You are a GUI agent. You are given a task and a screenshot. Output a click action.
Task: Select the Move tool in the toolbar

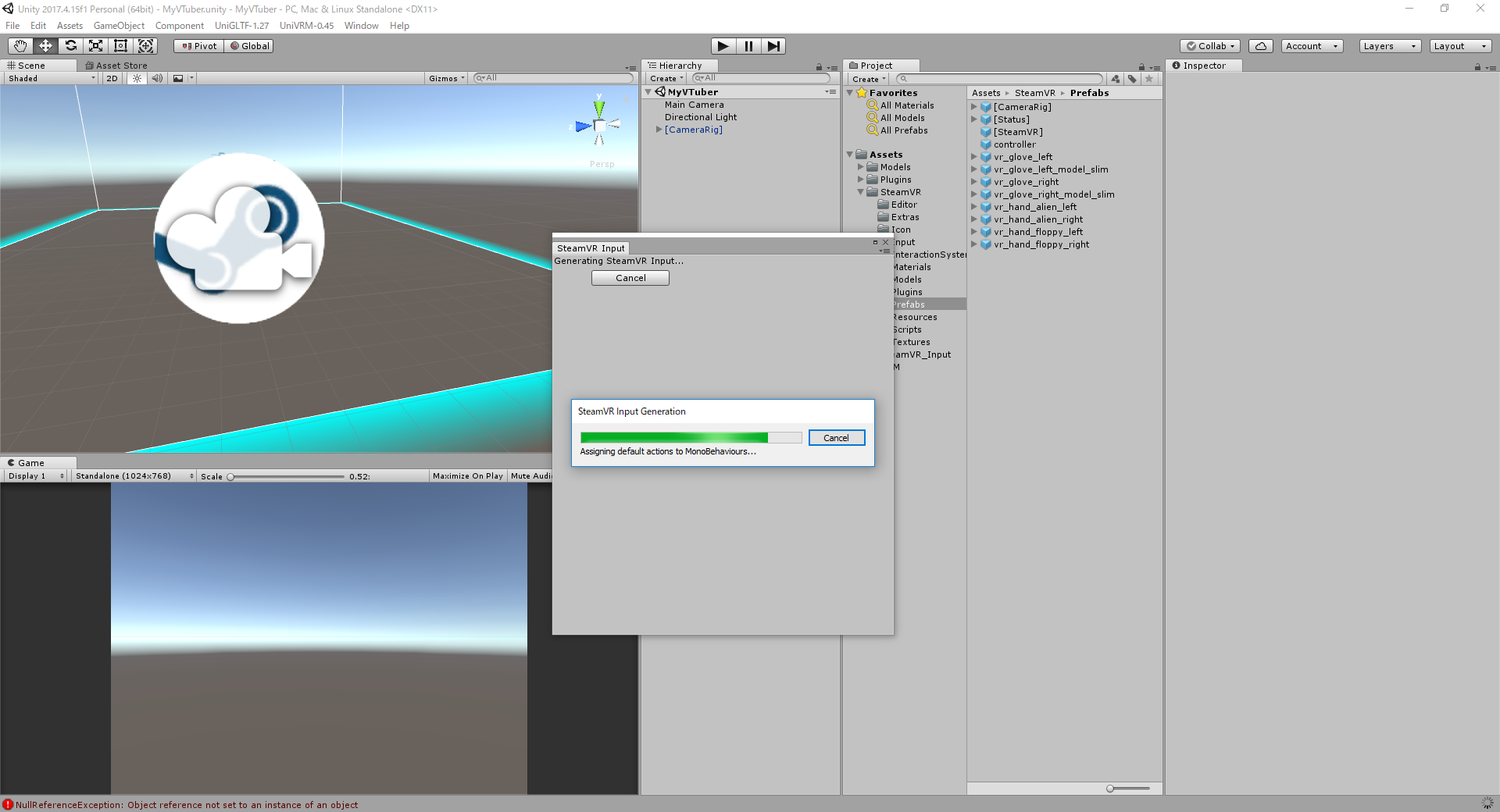coord(45,45)
